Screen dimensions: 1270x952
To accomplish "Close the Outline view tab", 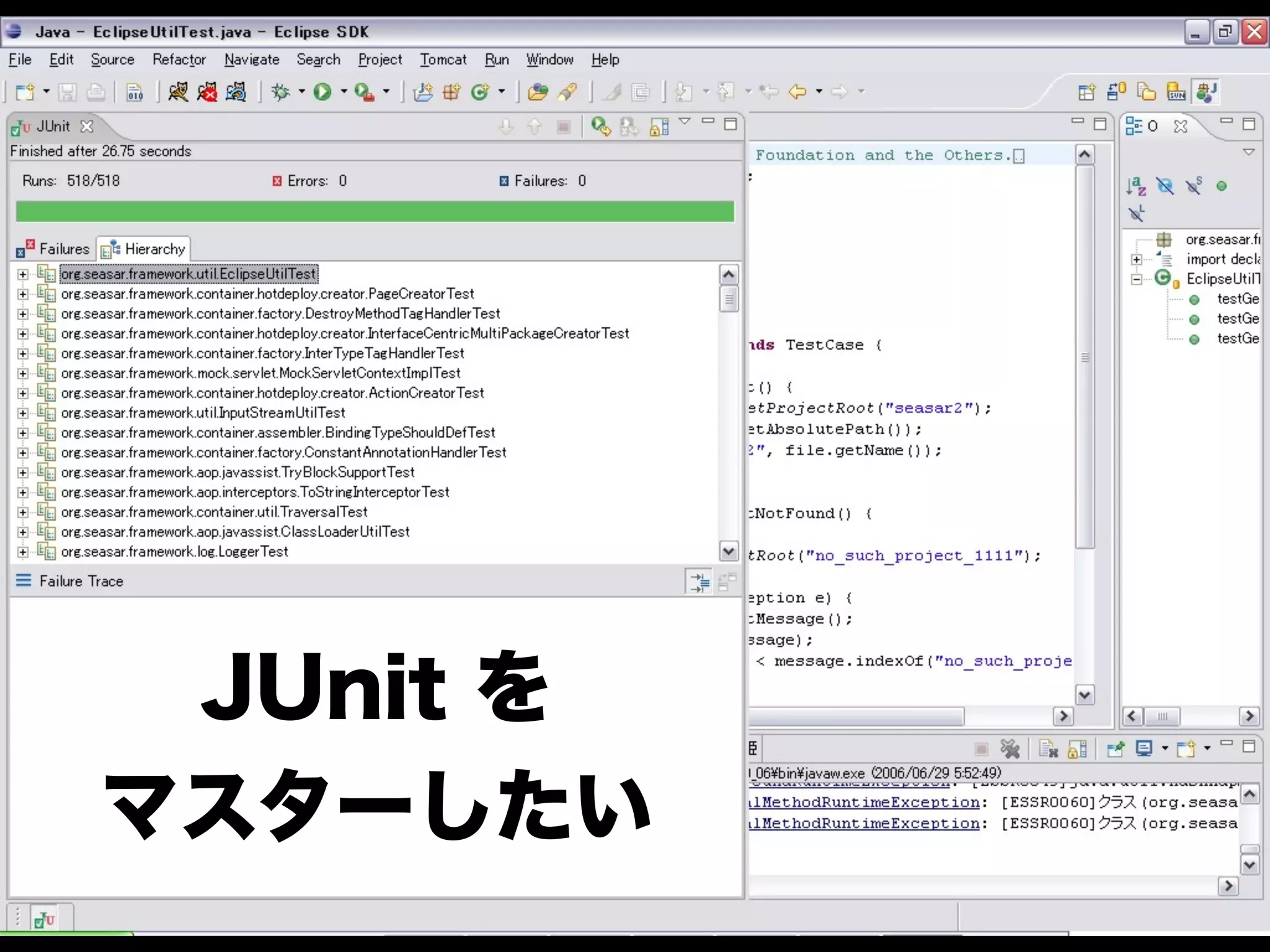I will coord(1181,126).
